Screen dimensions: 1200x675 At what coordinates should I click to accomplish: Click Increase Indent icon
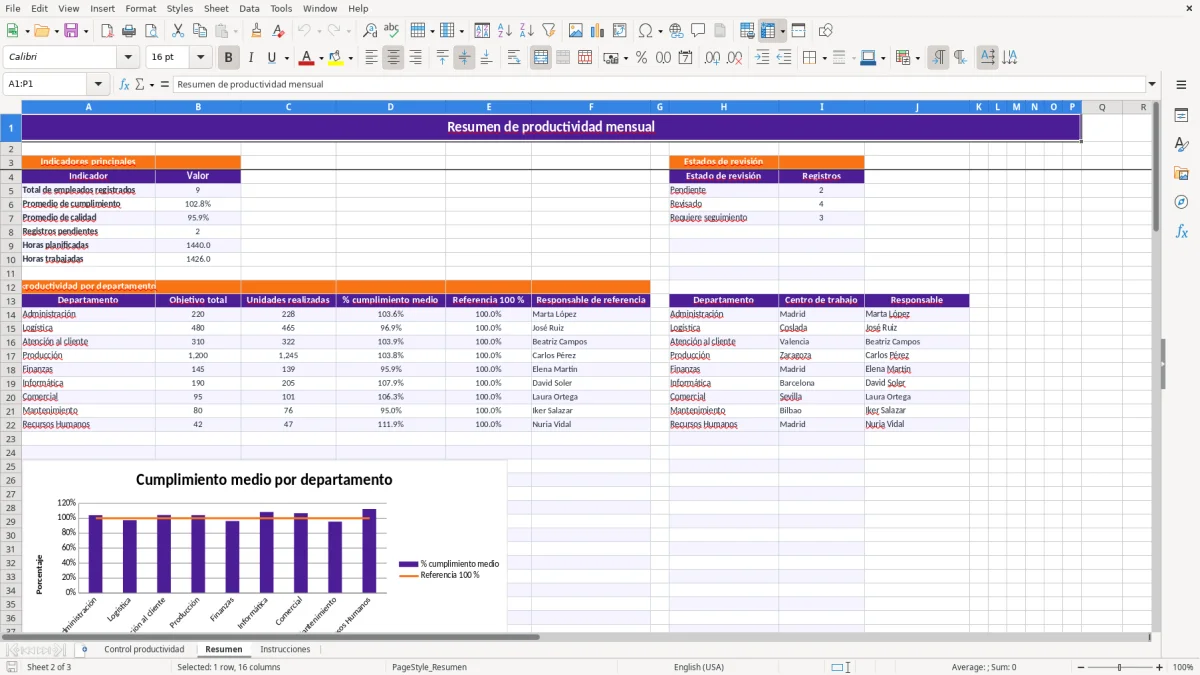762,58
